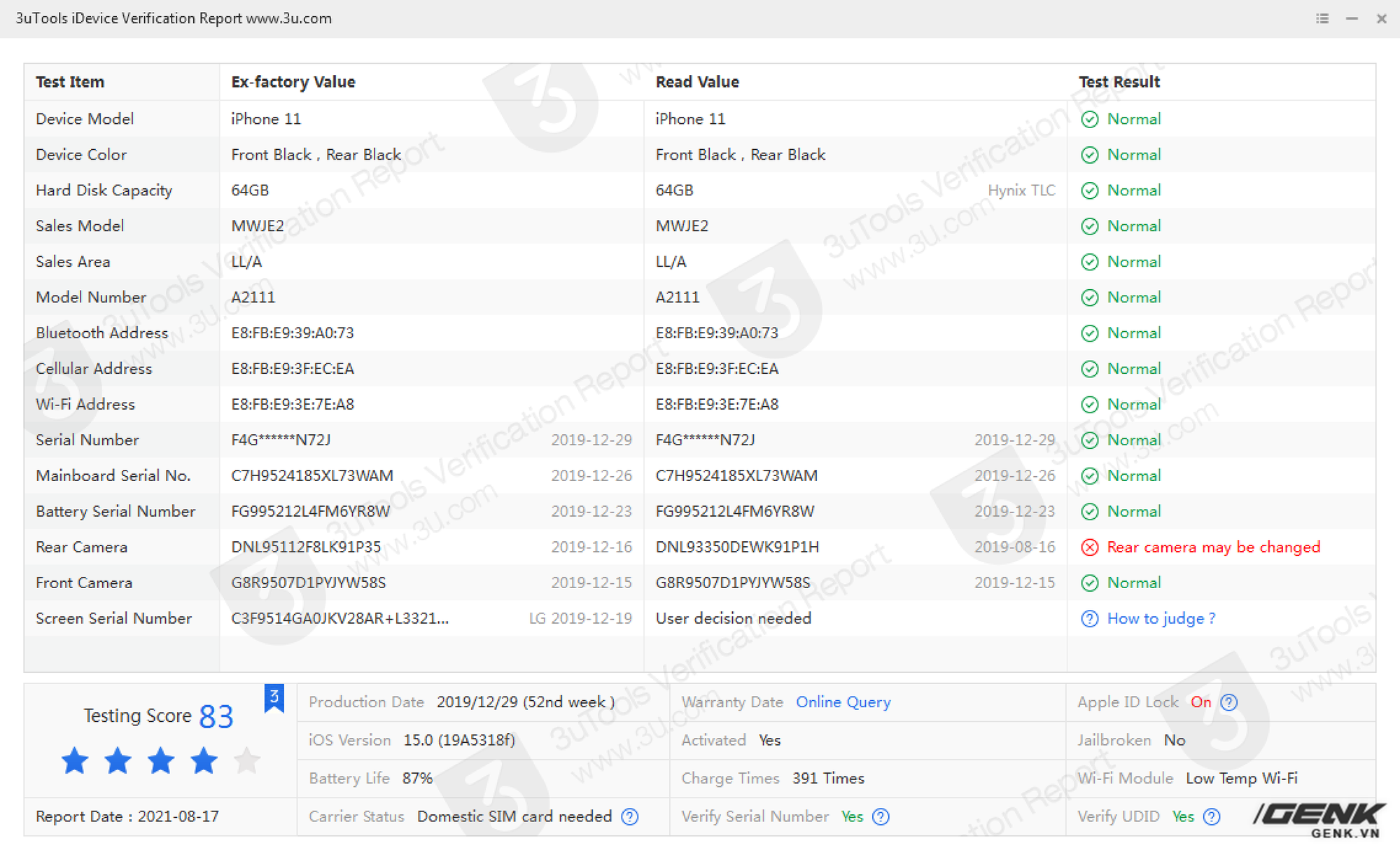Click the Apple ID Lock help icon
The width and height of the screenshot is (1400, 850).
click(1229, 702)
